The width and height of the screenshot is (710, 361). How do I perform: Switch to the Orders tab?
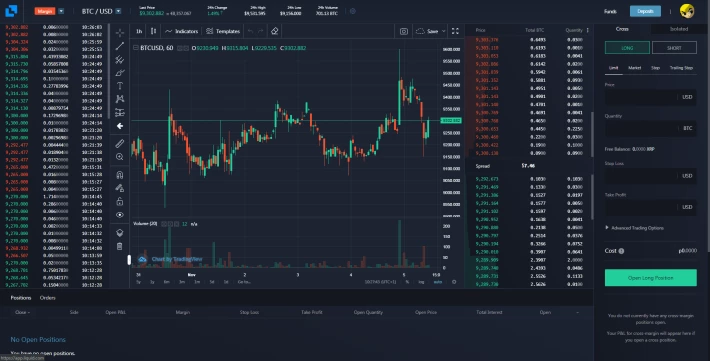[x=48, y=298]
